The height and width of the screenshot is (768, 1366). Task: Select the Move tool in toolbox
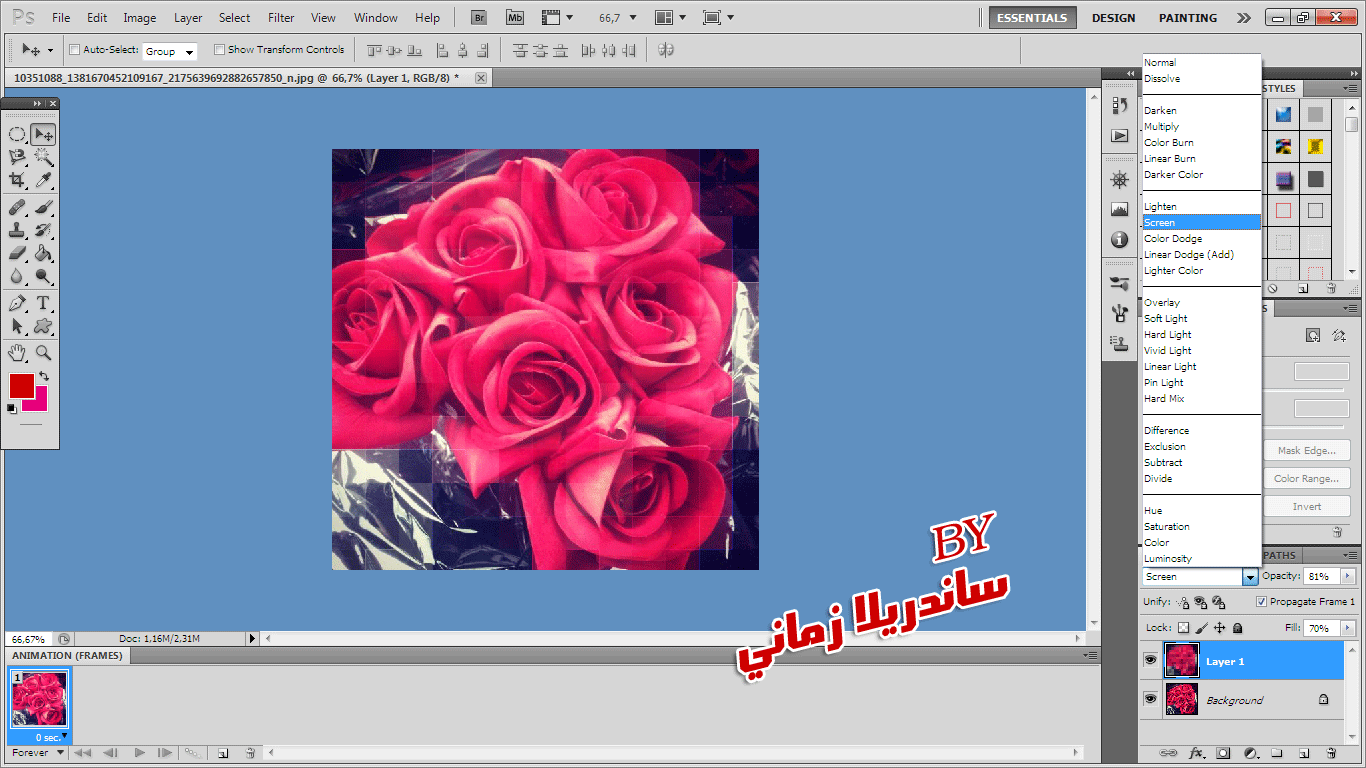(43, 134)
